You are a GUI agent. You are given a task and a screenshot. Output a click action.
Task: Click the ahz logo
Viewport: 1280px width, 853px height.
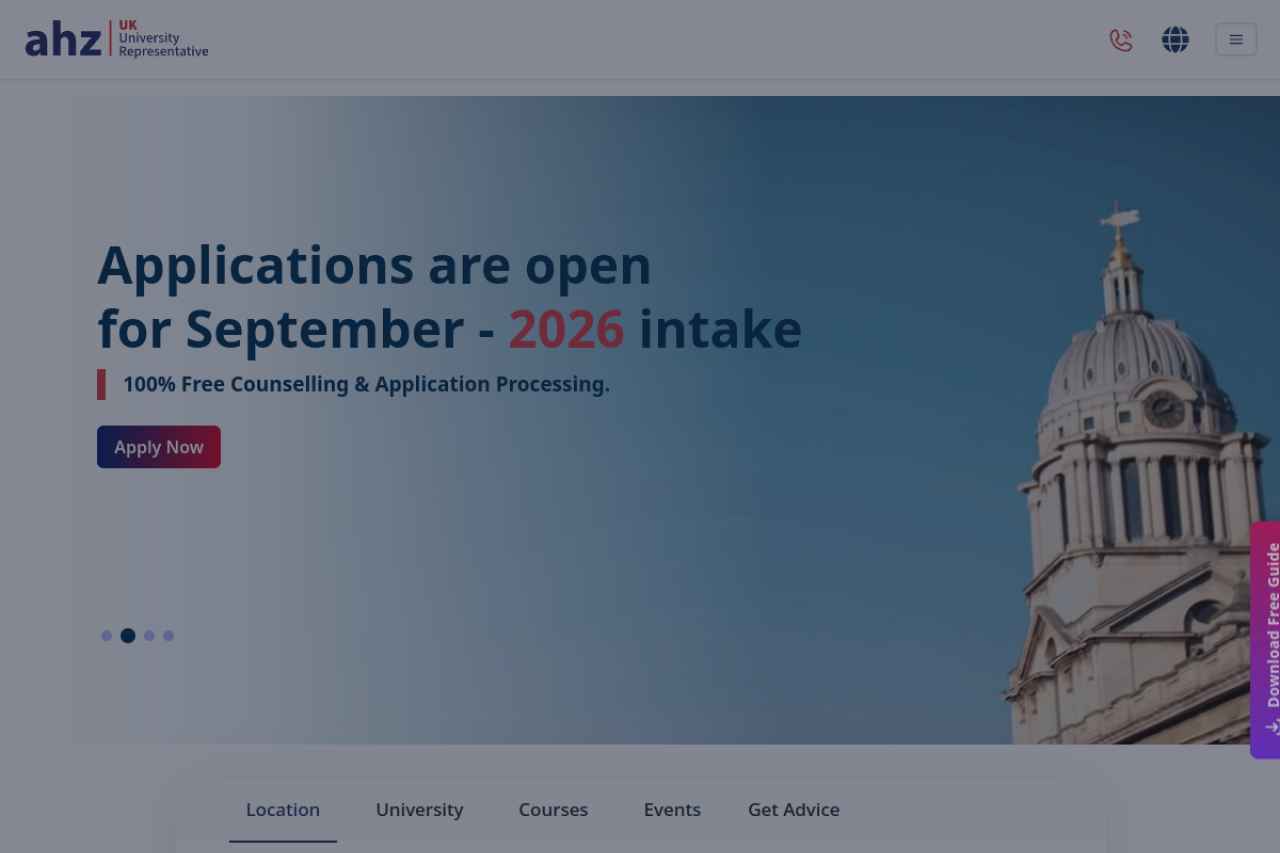[x=64, y=40]
